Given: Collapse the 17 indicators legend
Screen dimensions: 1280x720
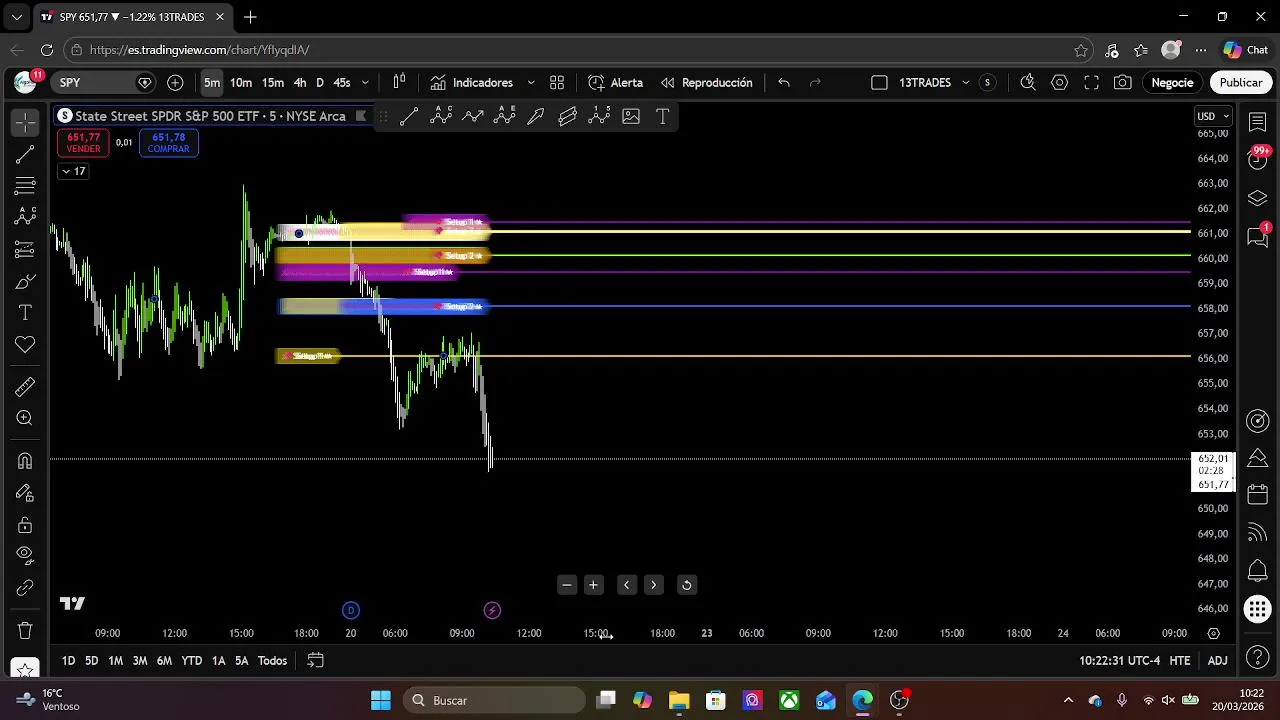Looking at the screenshot, I should pos(73,171).
